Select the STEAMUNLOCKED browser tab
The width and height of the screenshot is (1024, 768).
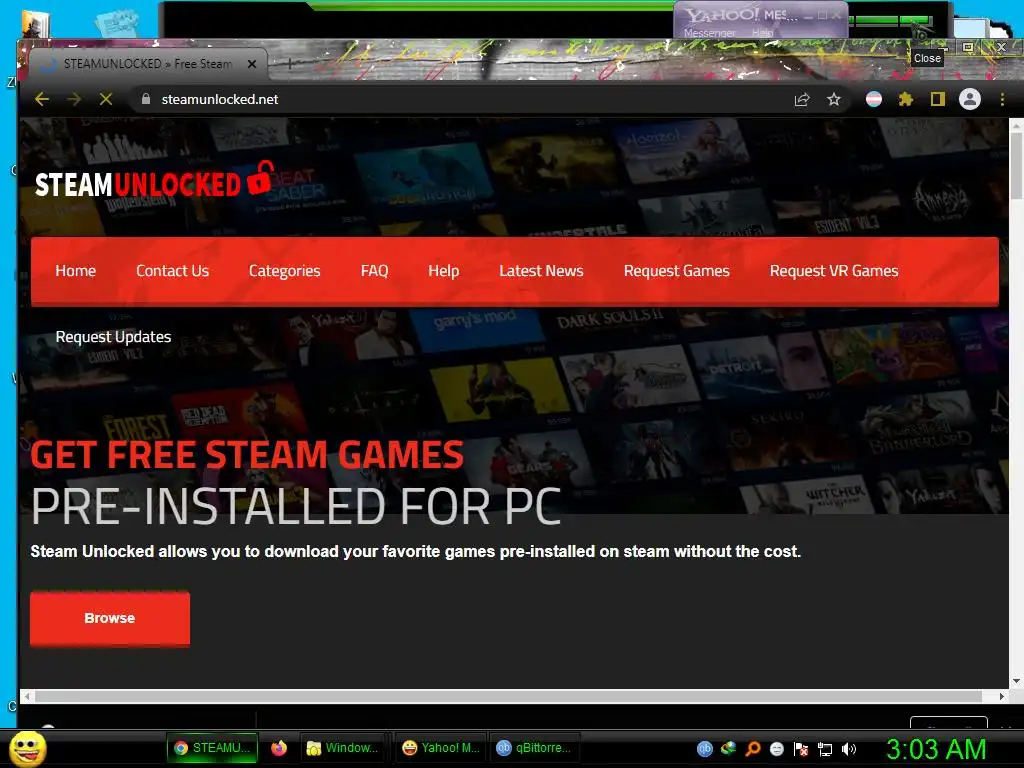coord(148,64)
